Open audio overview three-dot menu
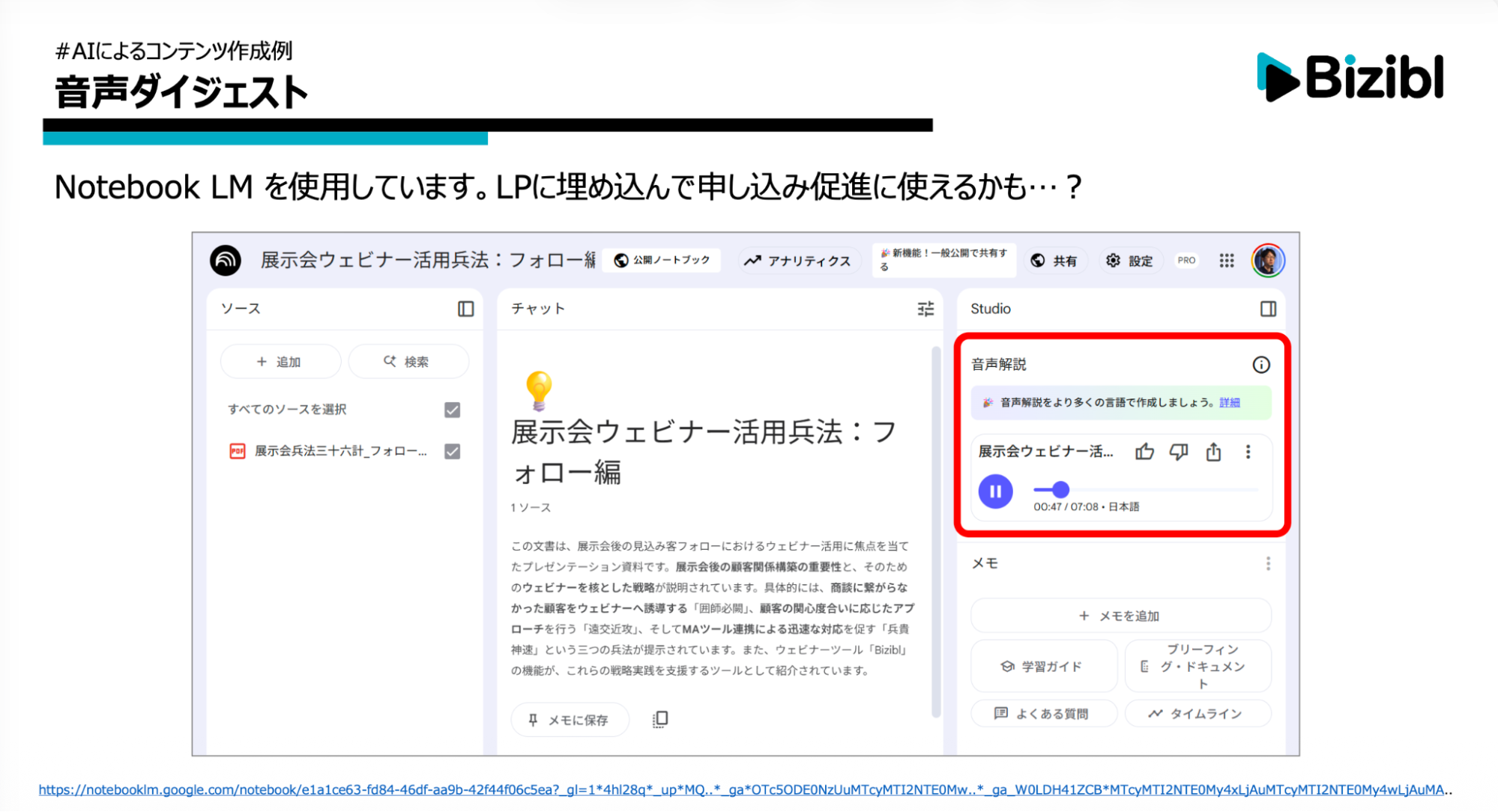1498x812 pixels. [1248, 452]
